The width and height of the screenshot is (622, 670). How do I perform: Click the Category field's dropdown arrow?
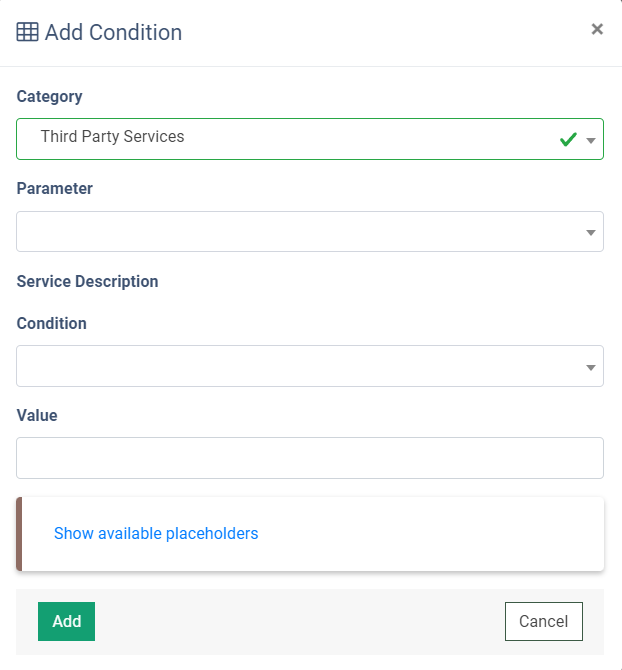[x=591, y=141]
